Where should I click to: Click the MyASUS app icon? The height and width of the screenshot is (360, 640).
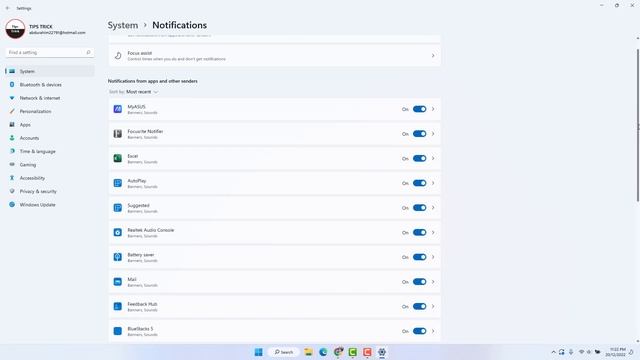118,109
